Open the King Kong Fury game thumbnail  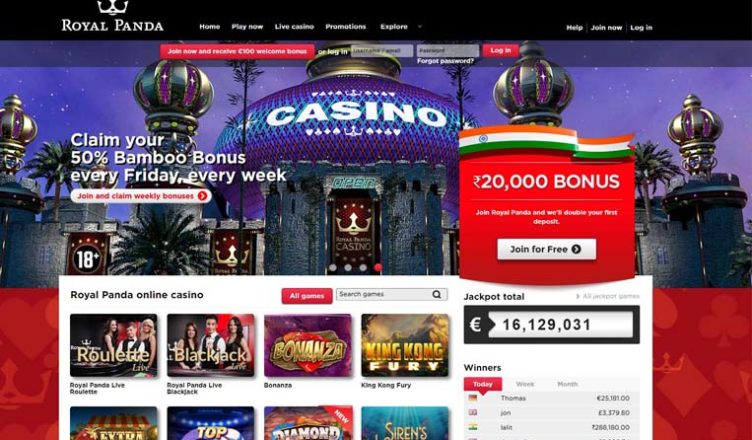click(x=405, y=345)
